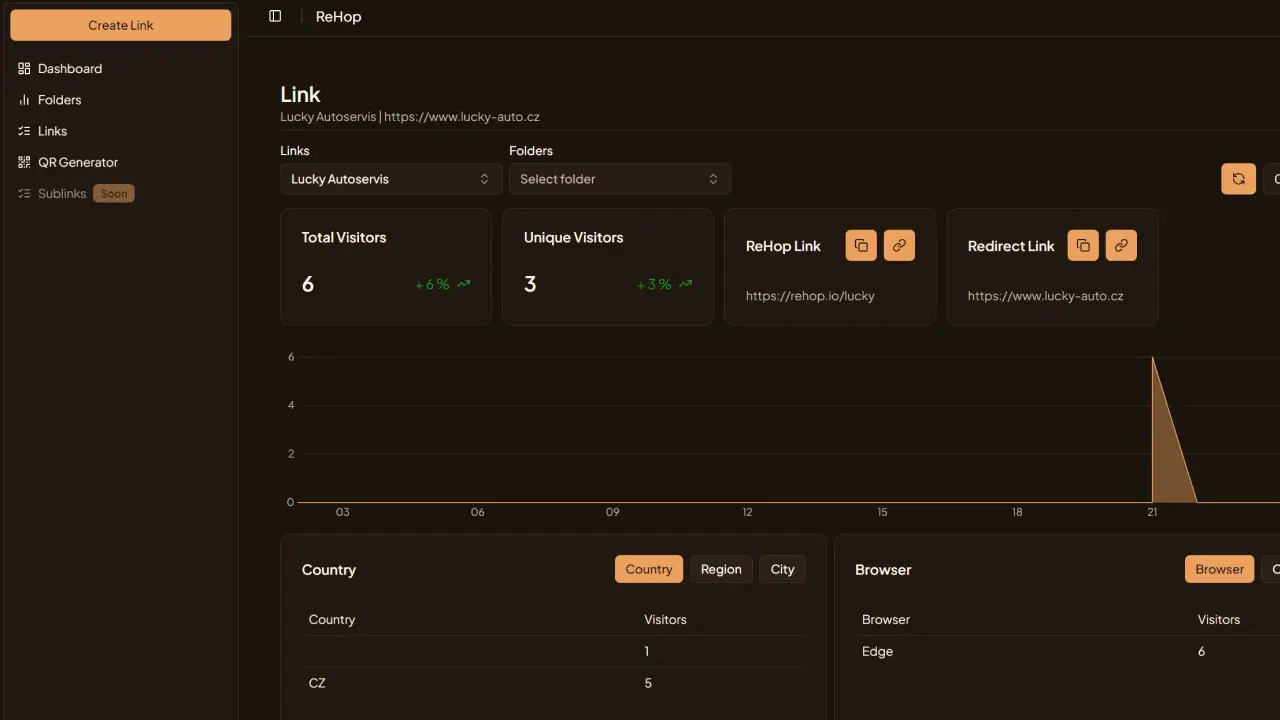Click the Visitors column header in Browser table
Screen dimensions: 1280x720
(1219, 620)
